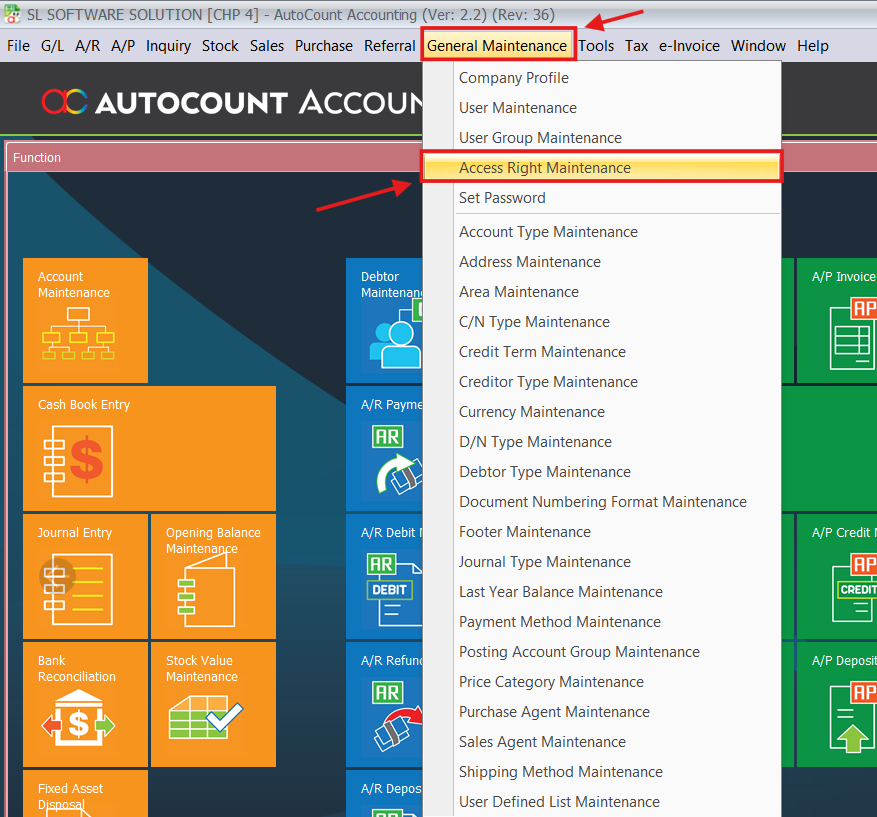Open the A/P Invoice tile
This screenshot has height=817, width=877.
coord(838,320)
